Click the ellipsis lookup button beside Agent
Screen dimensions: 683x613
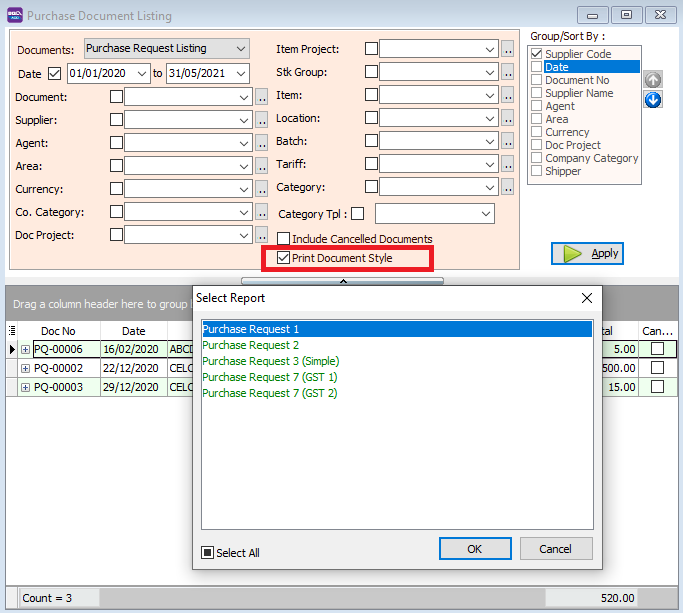coord(262,143)
